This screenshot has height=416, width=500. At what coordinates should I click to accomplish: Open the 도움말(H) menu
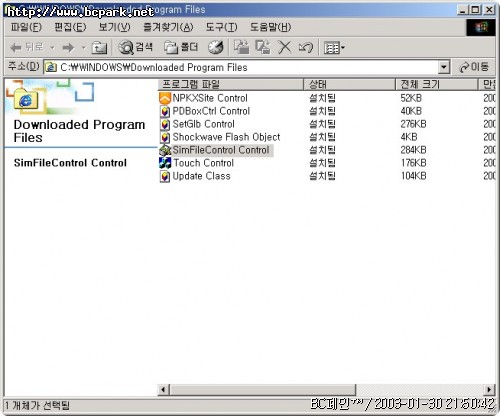tap(270, 27)
